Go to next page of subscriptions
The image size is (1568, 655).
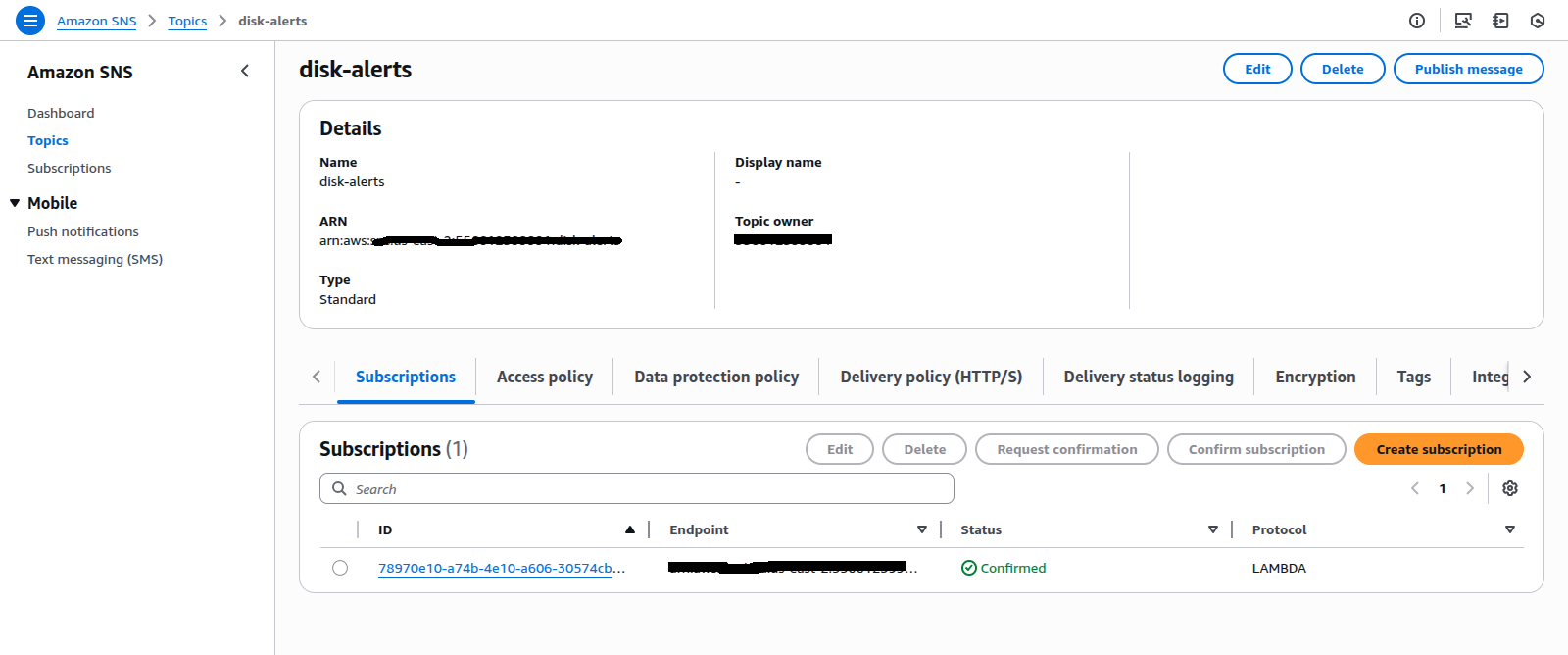[x=1470, y=488]
